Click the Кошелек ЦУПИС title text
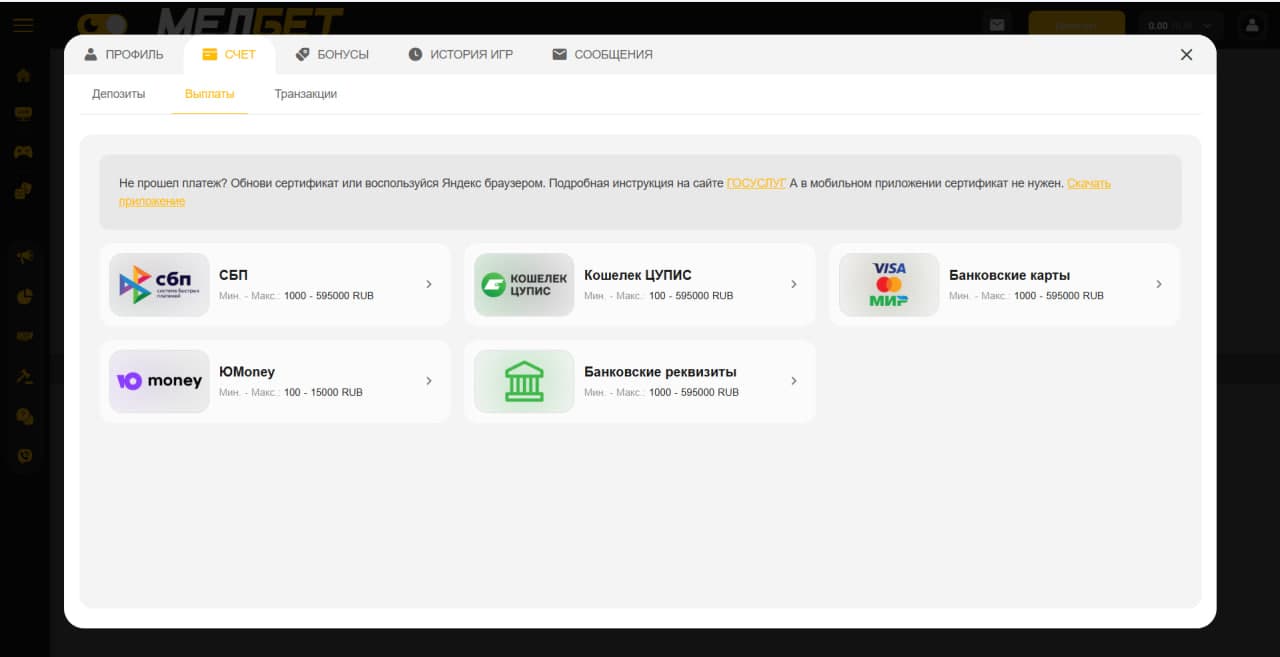Screen dimensions: 1280x657 638,275
